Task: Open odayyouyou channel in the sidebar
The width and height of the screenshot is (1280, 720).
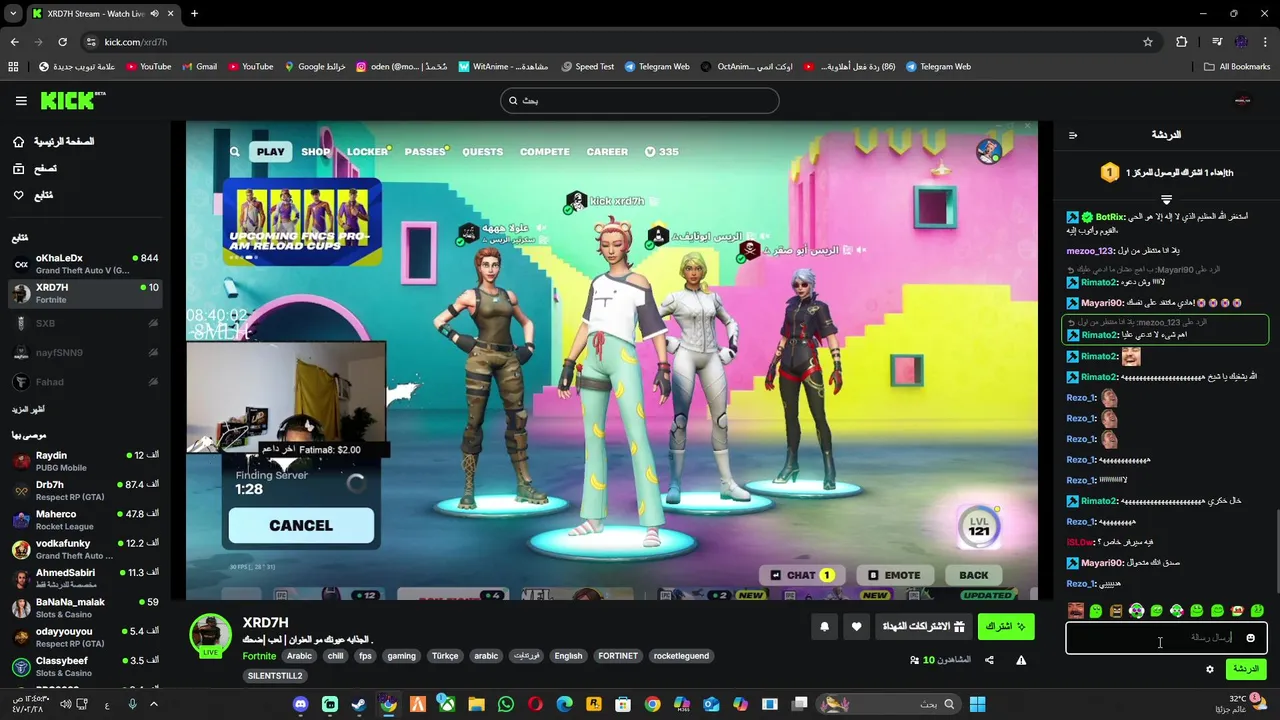Action: coord(85,637)
